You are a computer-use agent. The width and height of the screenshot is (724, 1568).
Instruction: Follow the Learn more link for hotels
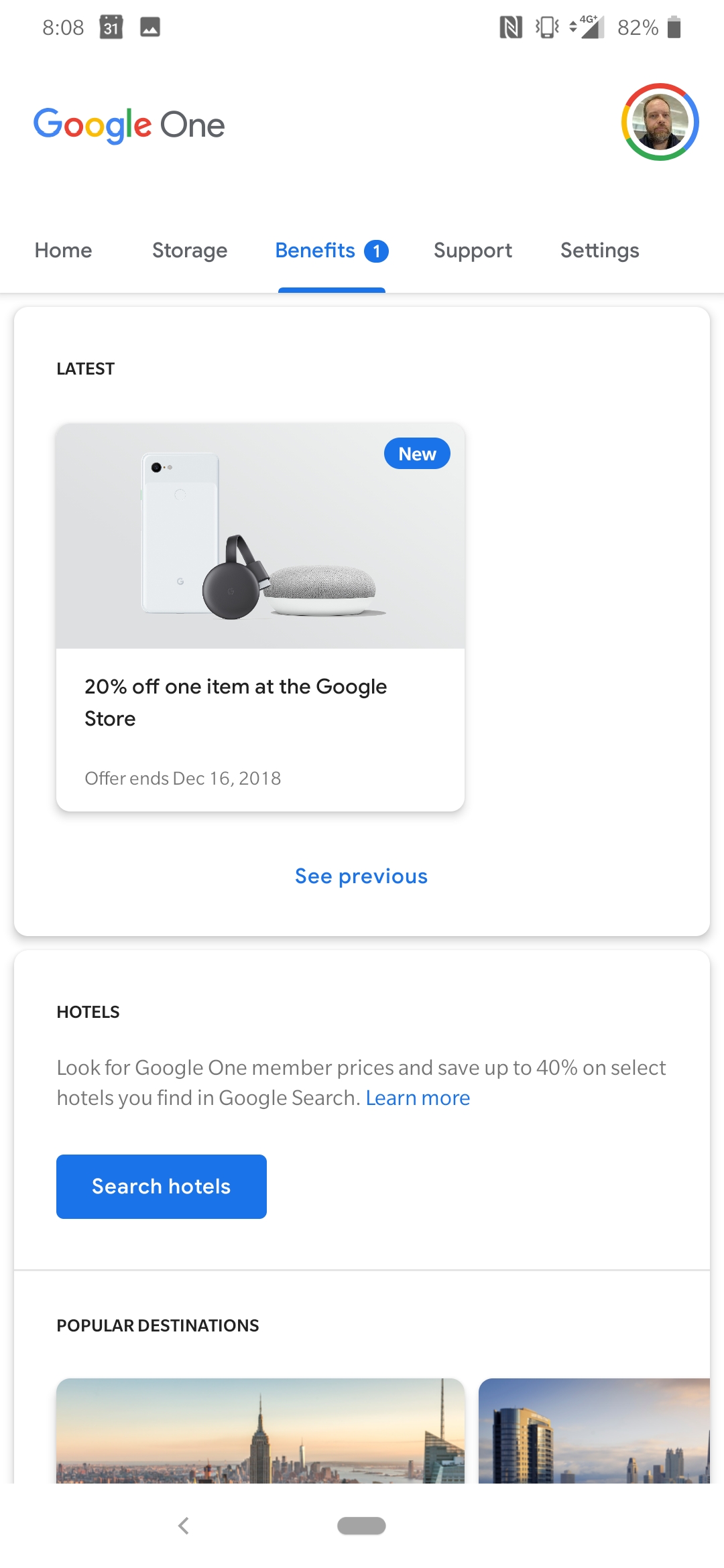click(x=418, y=1098)
